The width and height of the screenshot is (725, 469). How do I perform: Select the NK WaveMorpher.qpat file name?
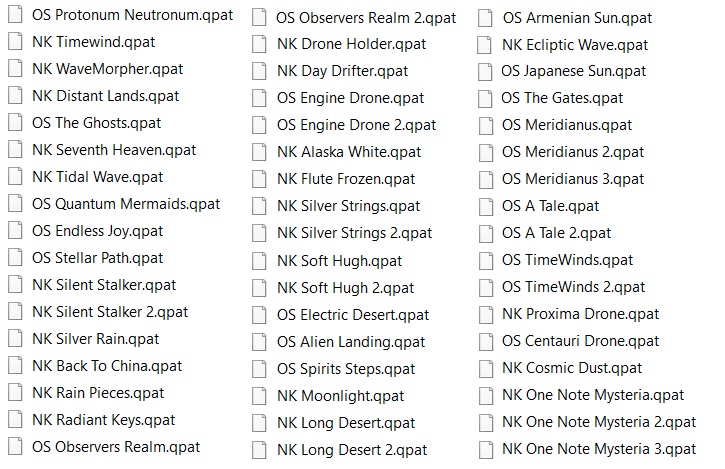point(107,69)
